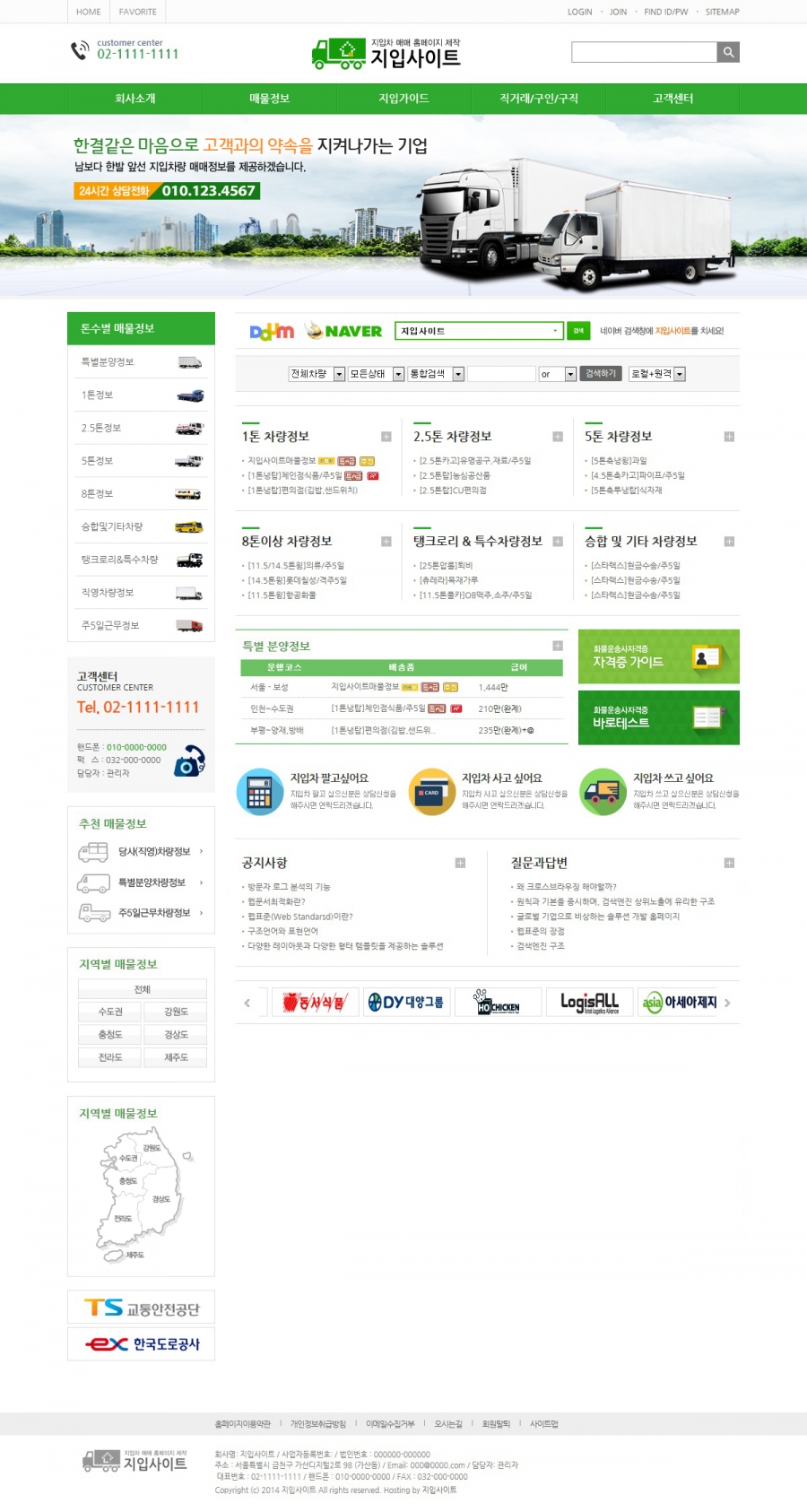This screenshot has width=807, height=1512.
Task: Select 수도권 region button
Action: pos(110,1012)
